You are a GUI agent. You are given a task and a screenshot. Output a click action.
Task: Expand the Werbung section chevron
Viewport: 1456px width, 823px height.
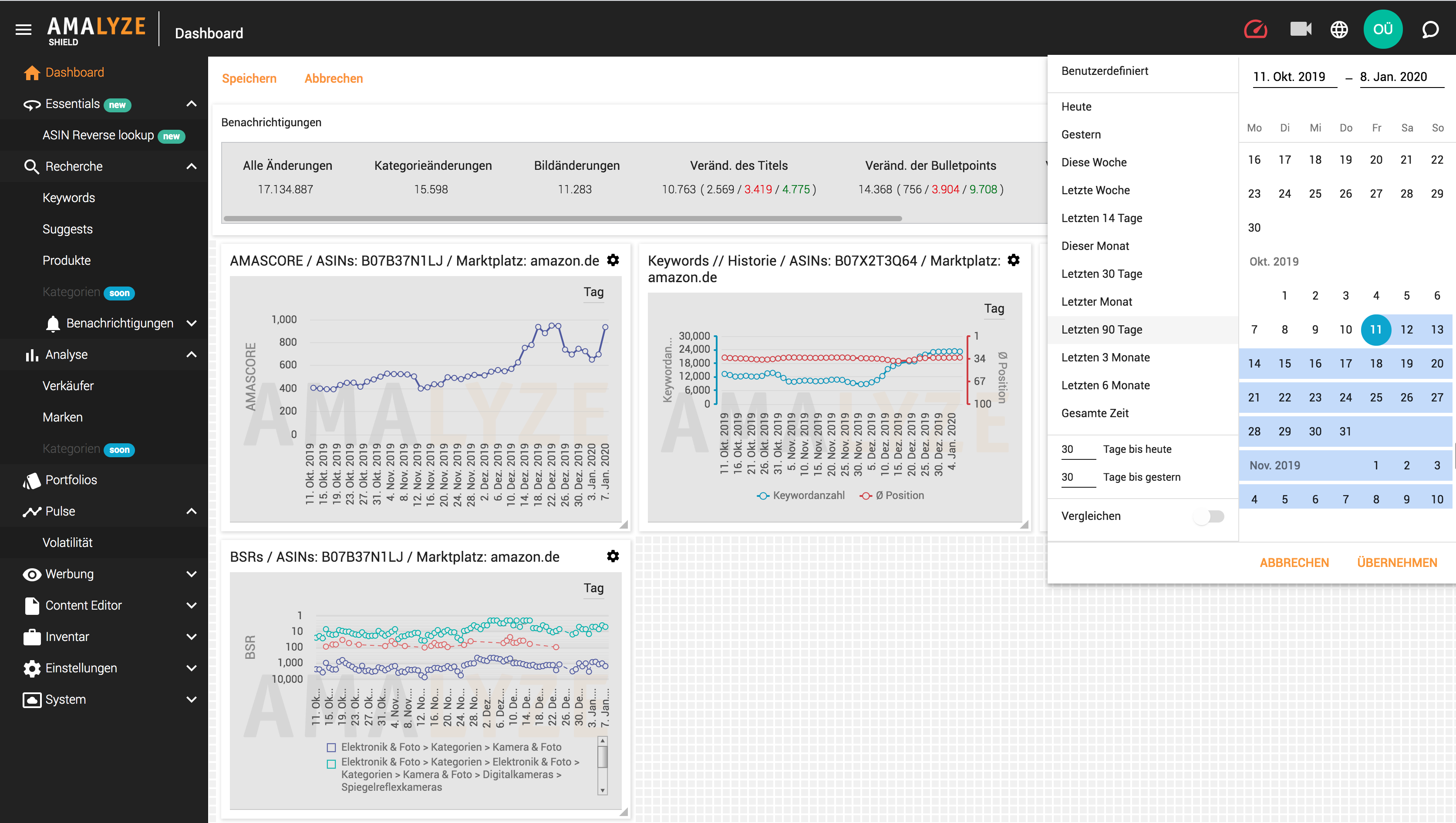(x=192, y=574)
